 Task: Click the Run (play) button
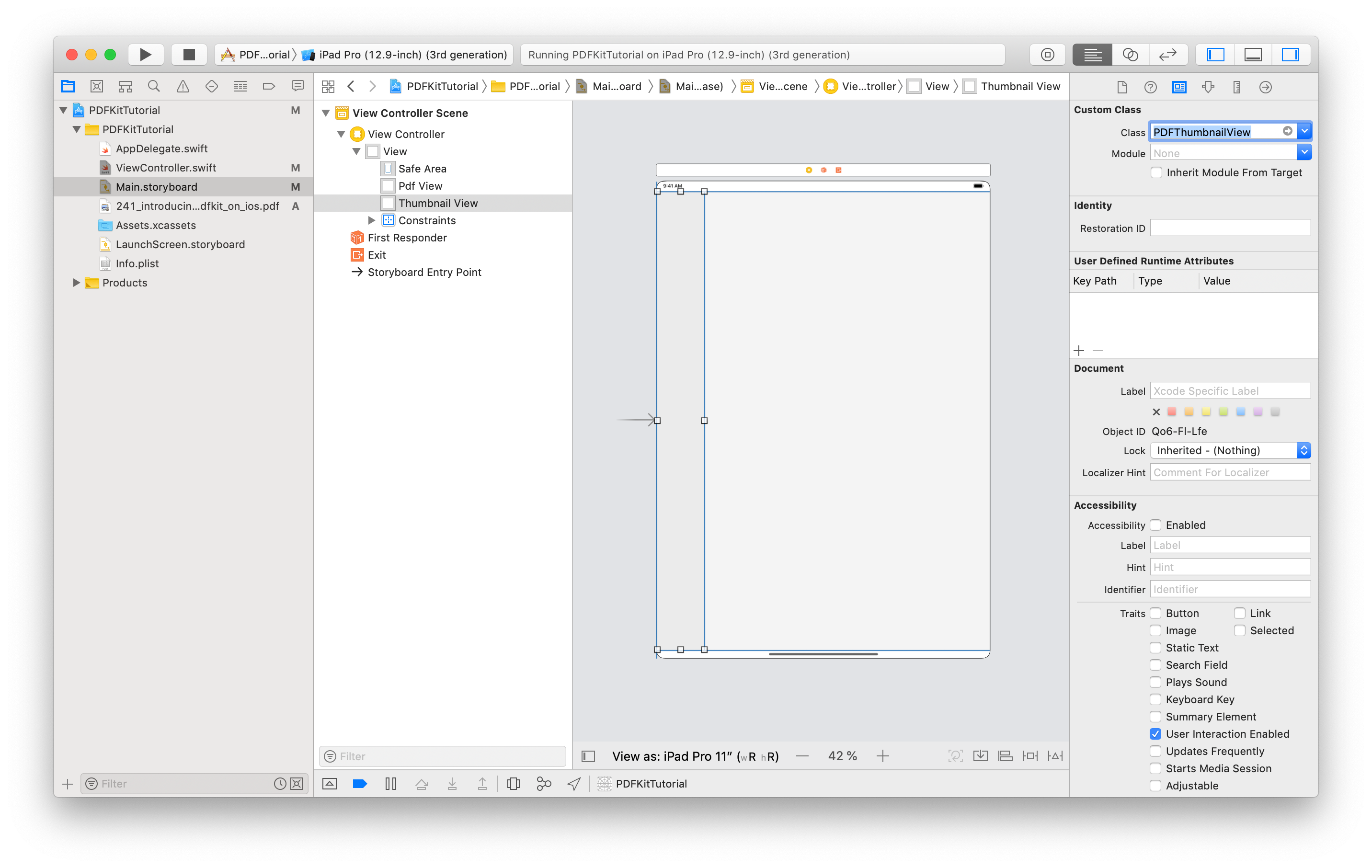click(x=145, y=55)
